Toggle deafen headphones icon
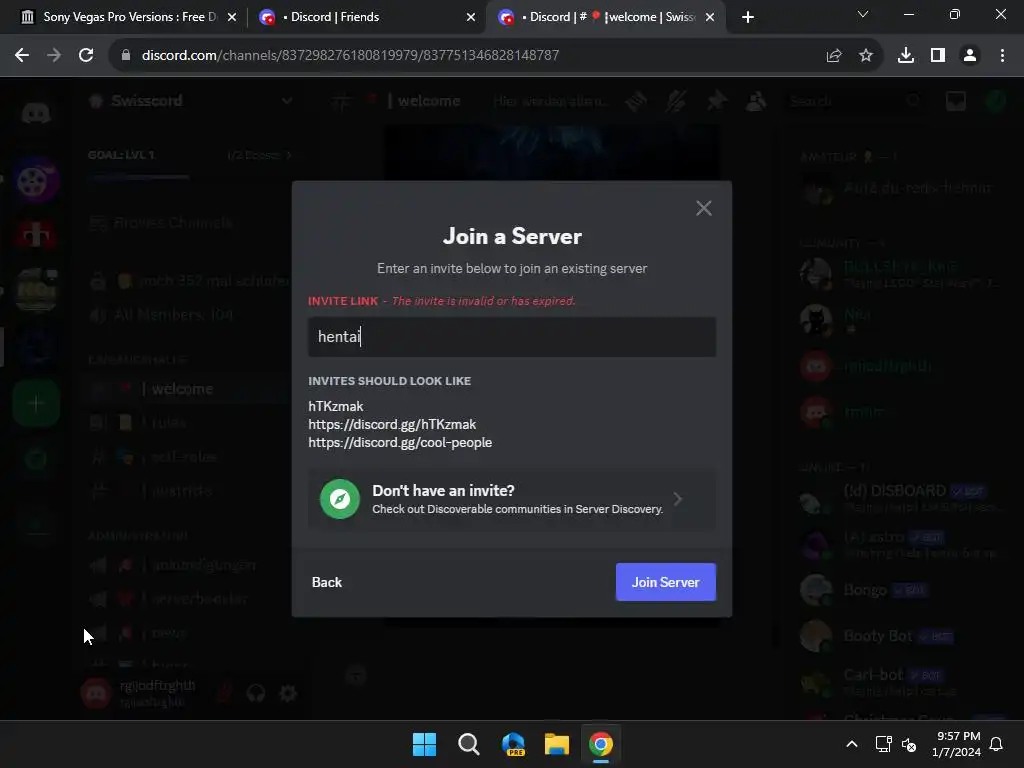Viewport: 1024px width, 768px height. (x=255, y=692)
